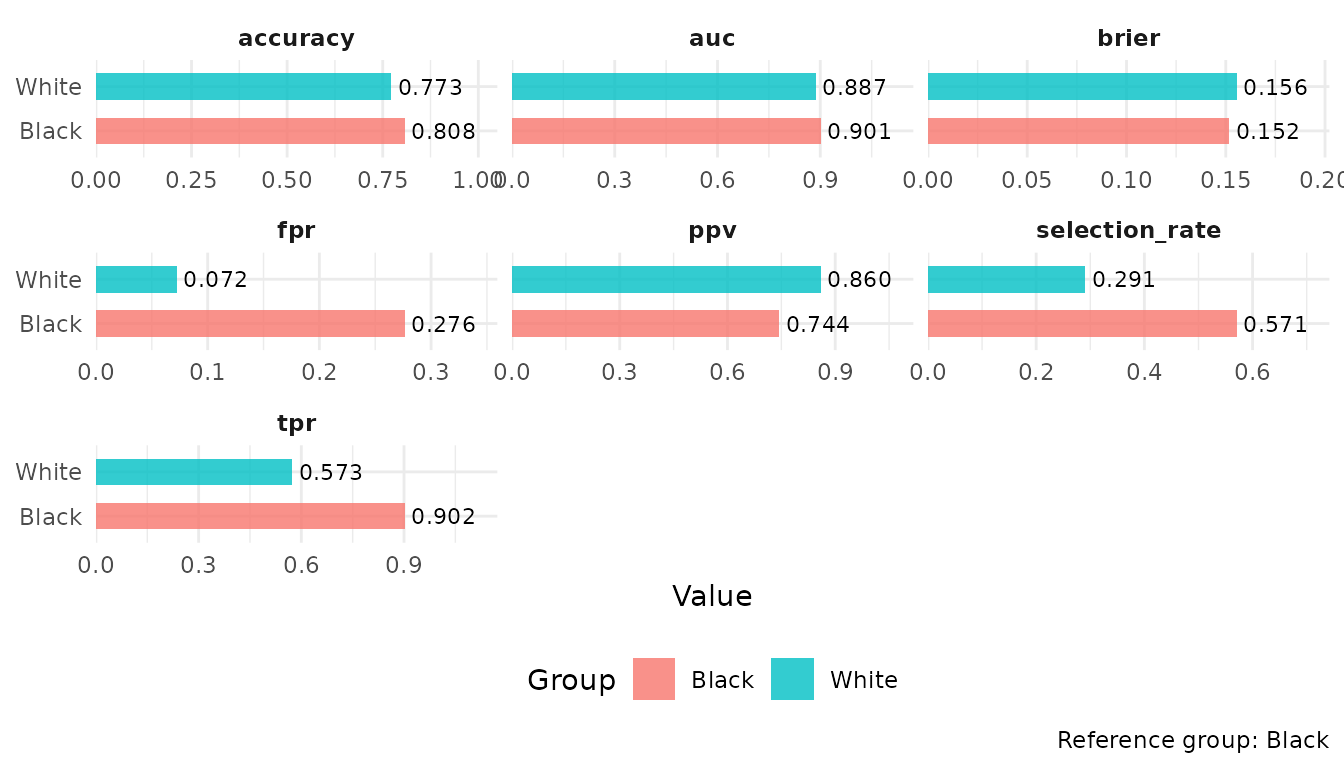1344x768 pixels.
Task: Click the White bar in accuracy panel
Action: (243, 87)
